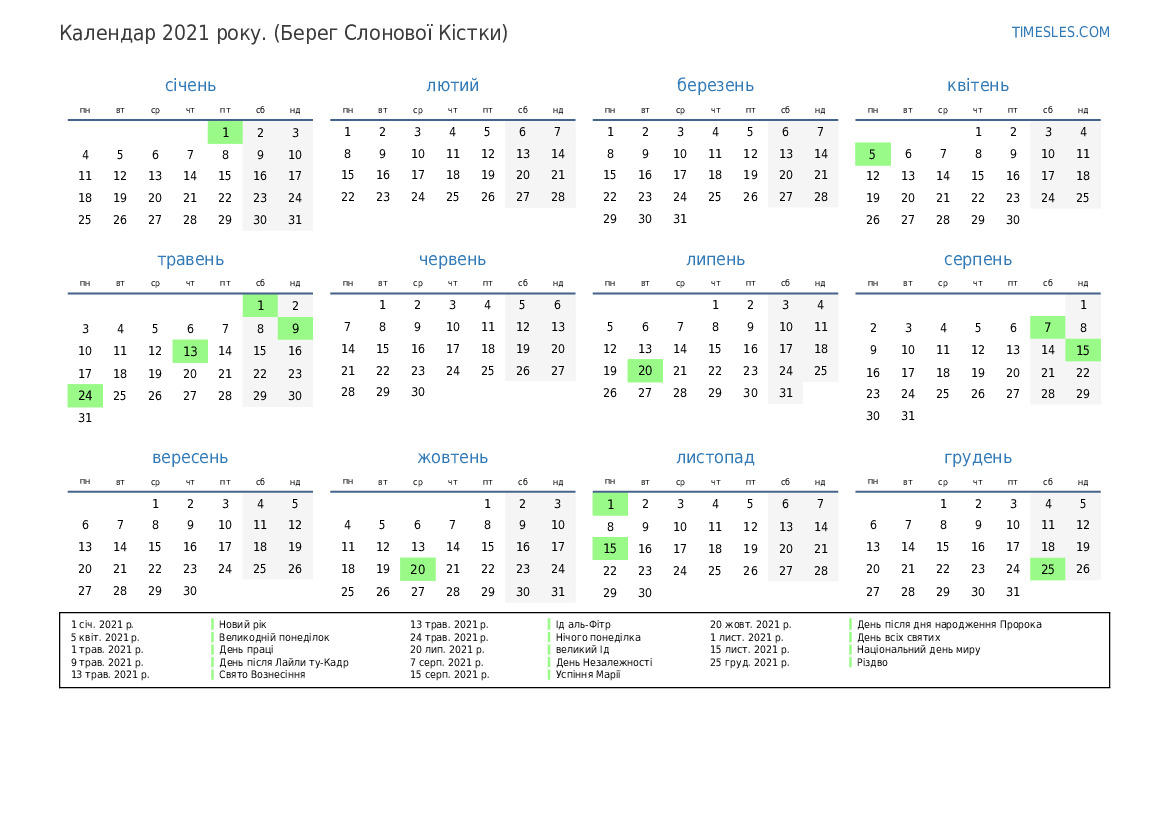Click legend date '20 жовт. 2021 р.'
The width and height of the screenshot is (1169, 827).
pyautogui.click(x=750, y=625)
